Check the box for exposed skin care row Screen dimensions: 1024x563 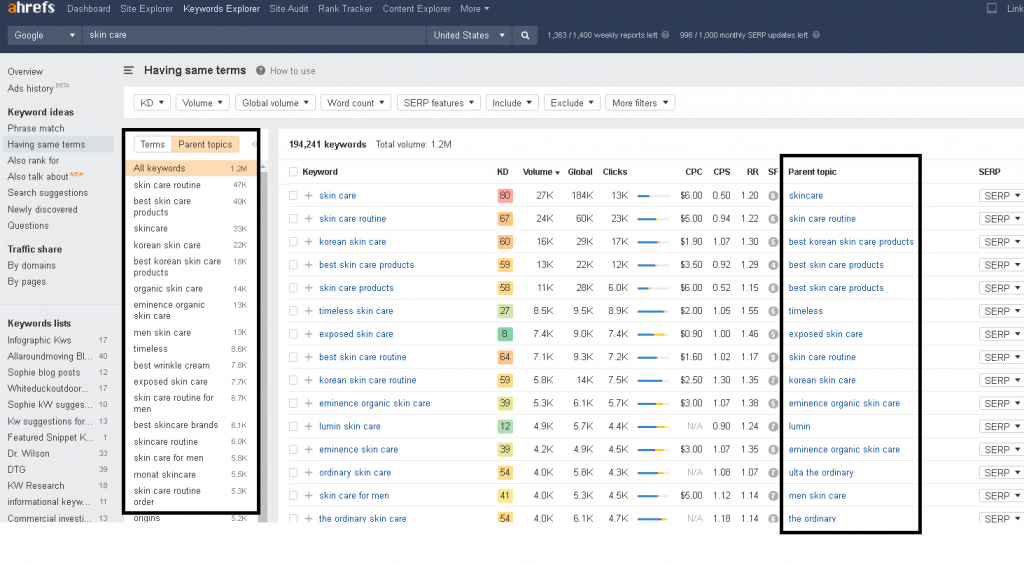pos(293,334)
